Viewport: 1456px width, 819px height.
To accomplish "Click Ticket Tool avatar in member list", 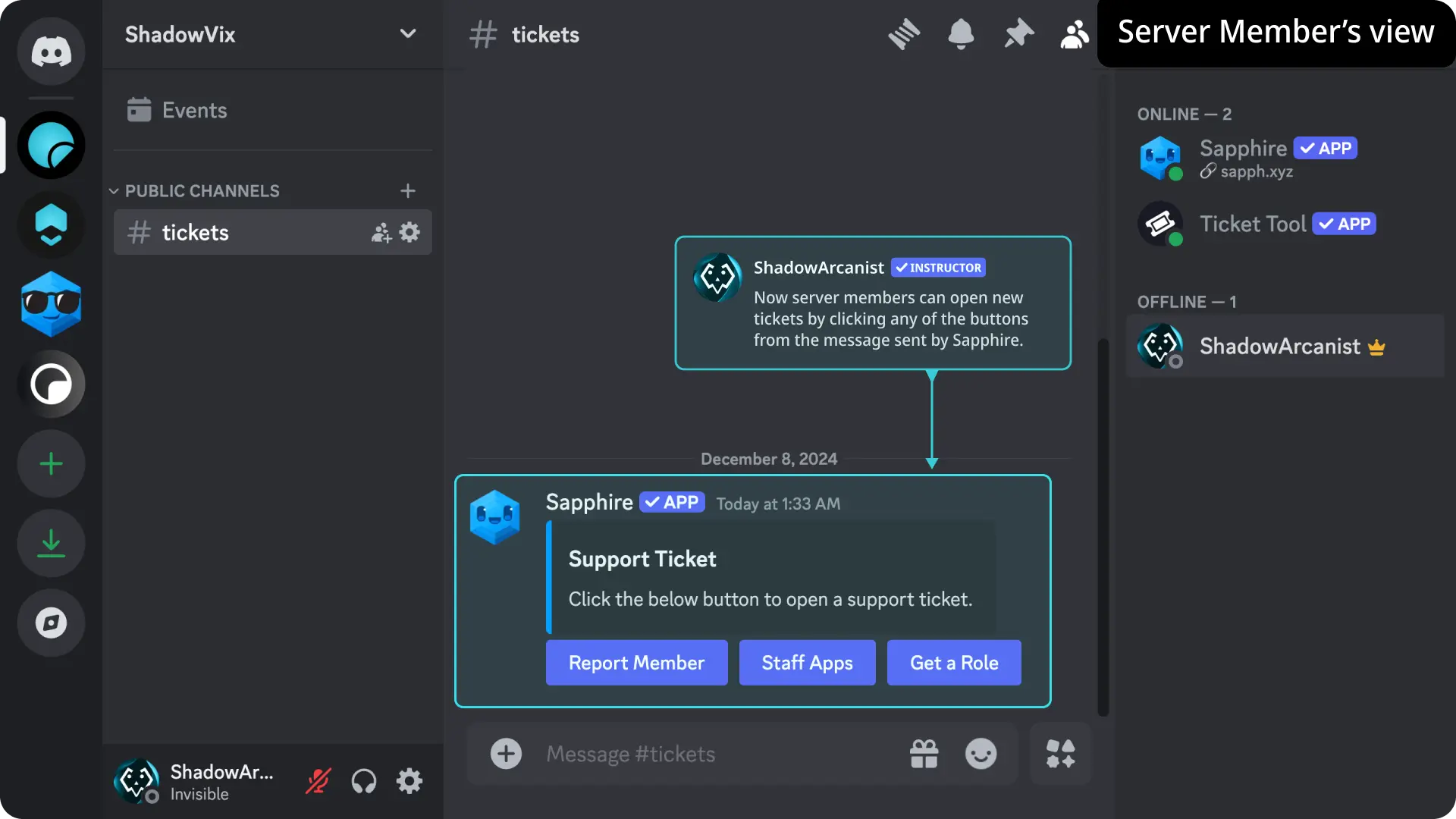I will [1160, 224].
